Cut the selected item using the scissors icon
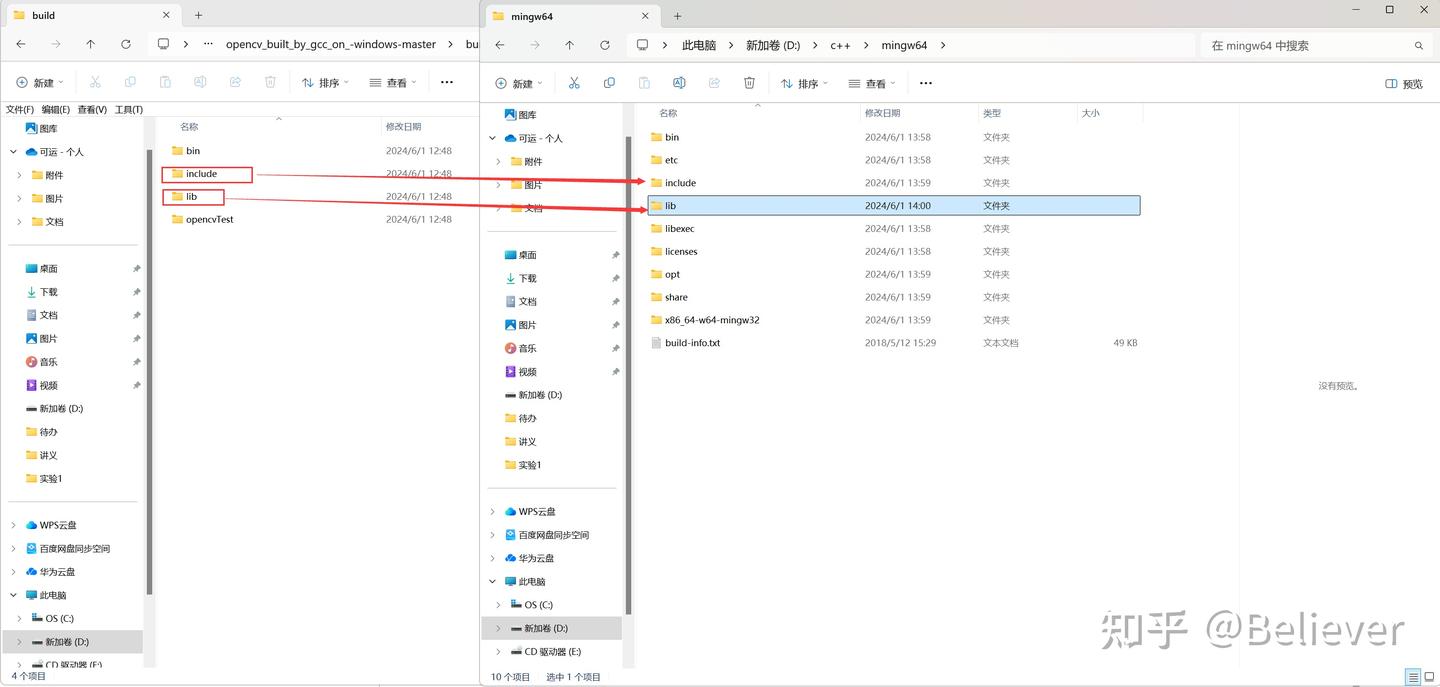The width and height of the screenshot is (1440, 687). (574, 83)
